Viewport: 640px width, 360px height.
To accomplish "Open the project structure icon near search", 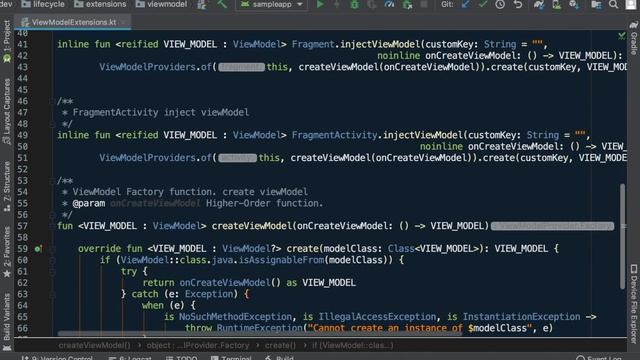I will pos(596,4).
